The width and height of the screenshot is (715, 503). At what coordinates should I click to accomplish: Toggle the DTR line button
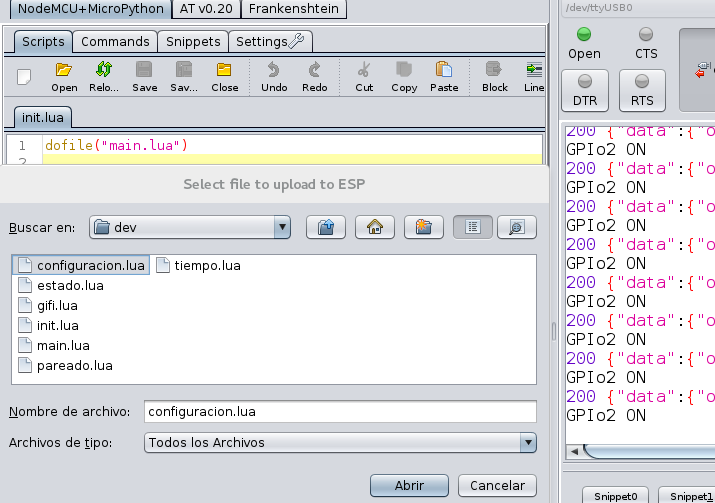point(585,90)
